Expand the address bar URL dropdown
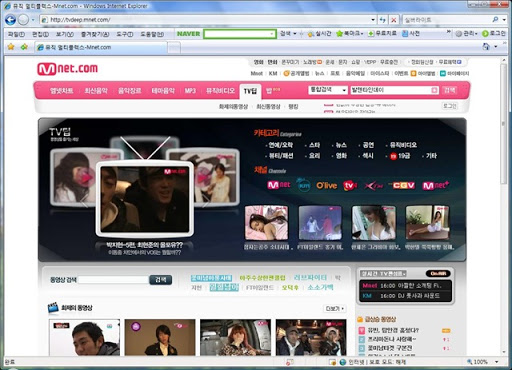512x370 pixels. coord(373,20)
